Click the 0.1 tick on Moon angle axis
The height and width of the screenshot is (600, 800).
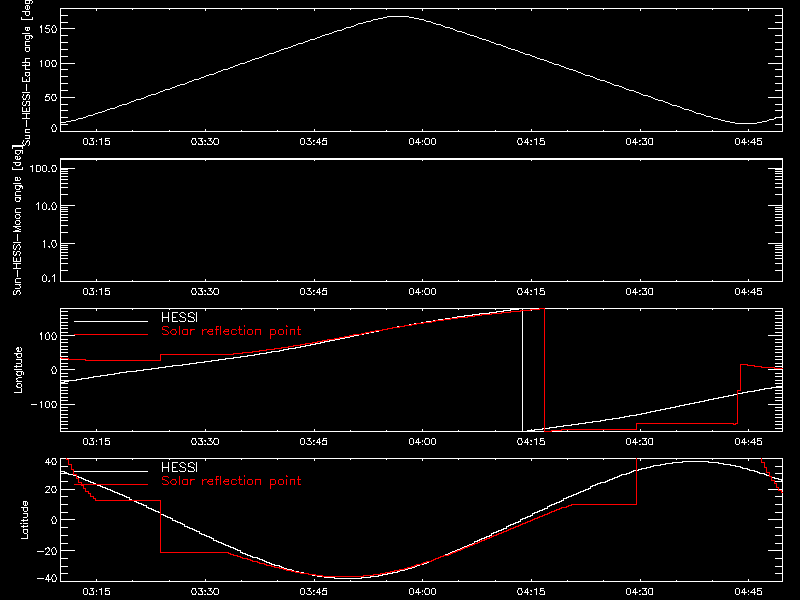[x=49, y=278]
